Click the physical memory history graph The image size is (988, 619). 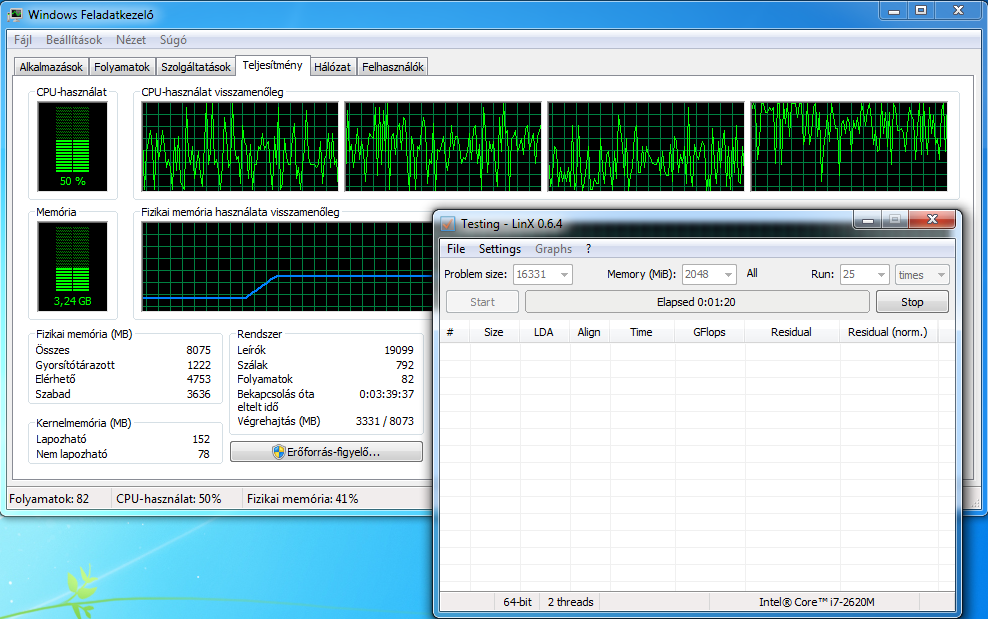[x=287, y=266]
